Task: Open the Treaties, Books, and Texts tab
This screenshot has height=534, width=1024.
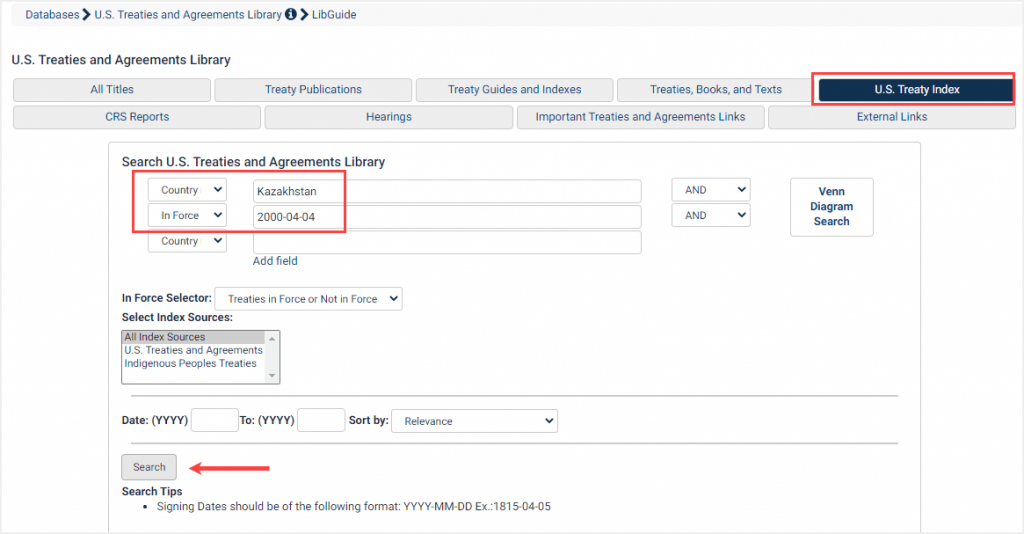Action: [716, 89]
